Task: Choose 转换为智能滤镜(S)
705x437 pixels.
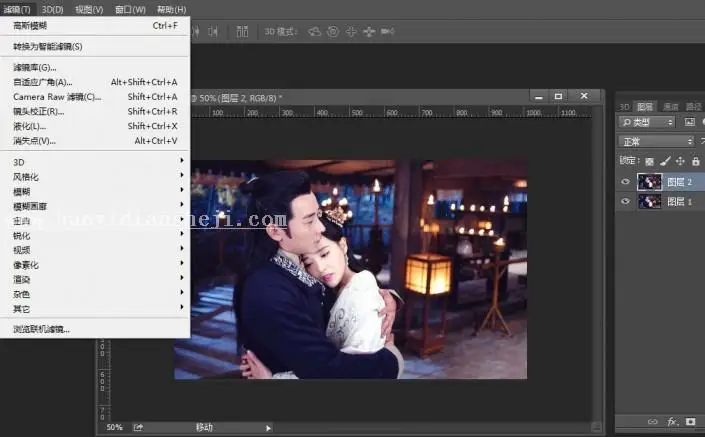Action: (95, 46)
